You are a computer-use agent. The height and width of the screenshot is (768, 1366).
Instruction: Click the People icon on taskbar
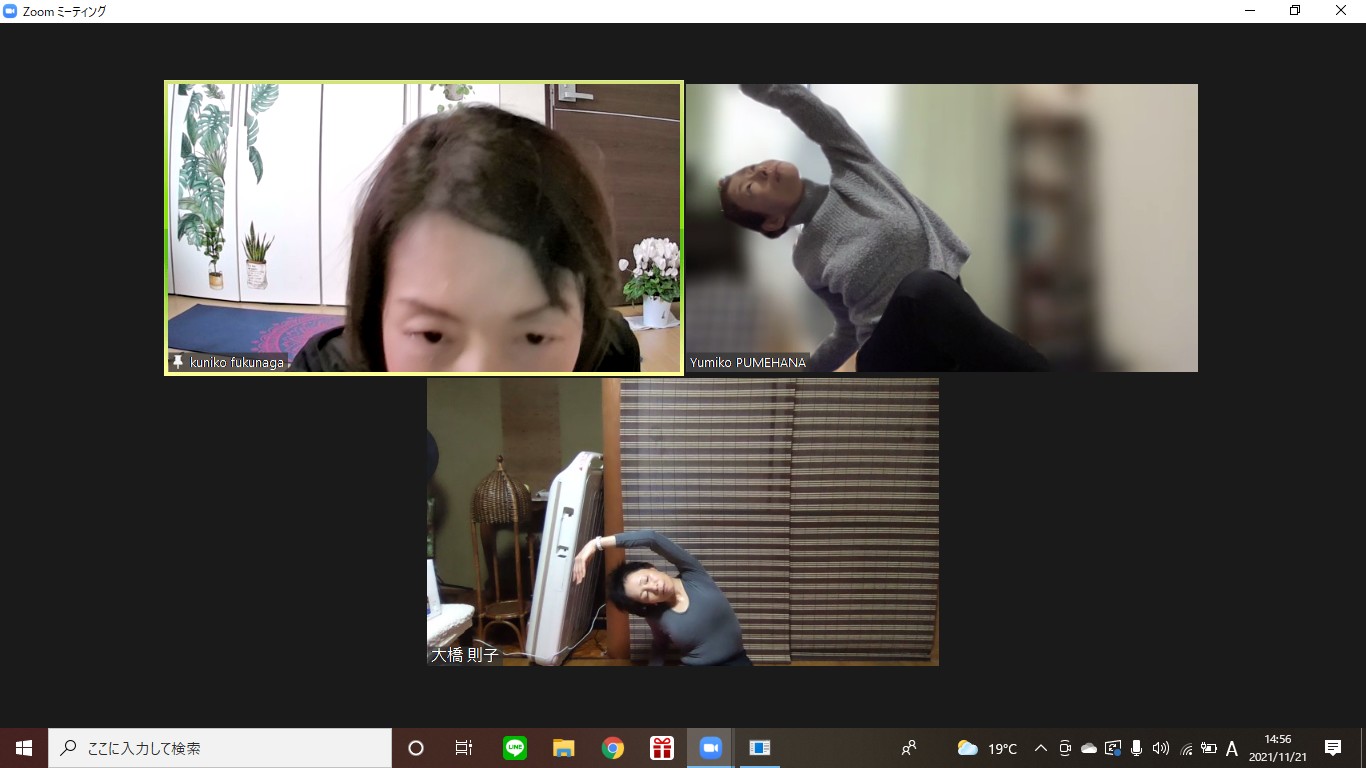pos(909,748)
